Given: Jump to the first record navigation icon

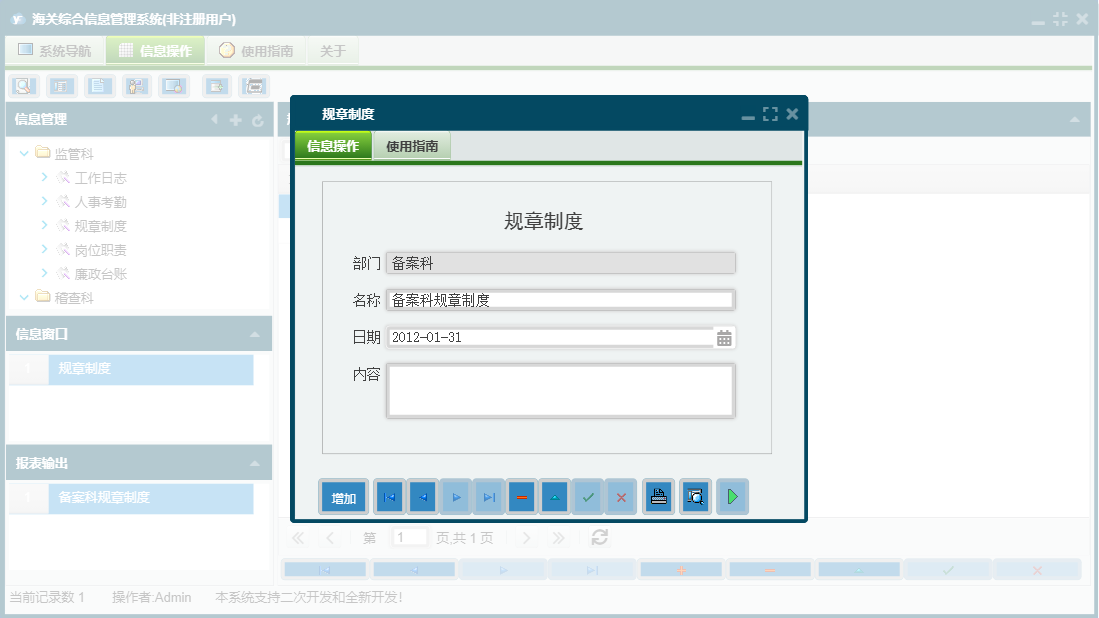Looking at the screenshot, I should [x=388, y=496].
